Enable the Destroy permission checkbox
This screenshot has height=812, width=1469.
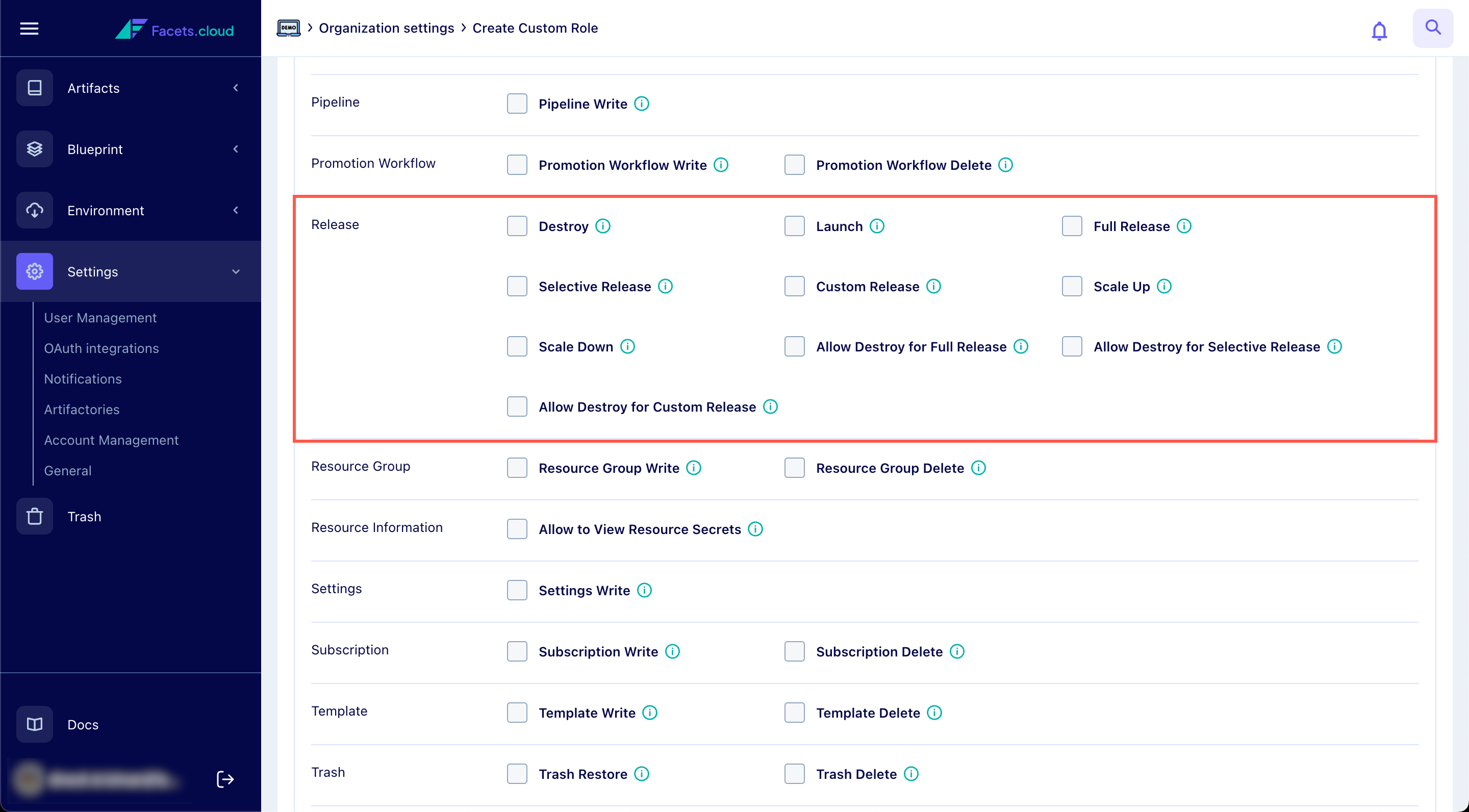tap(517, 226)
